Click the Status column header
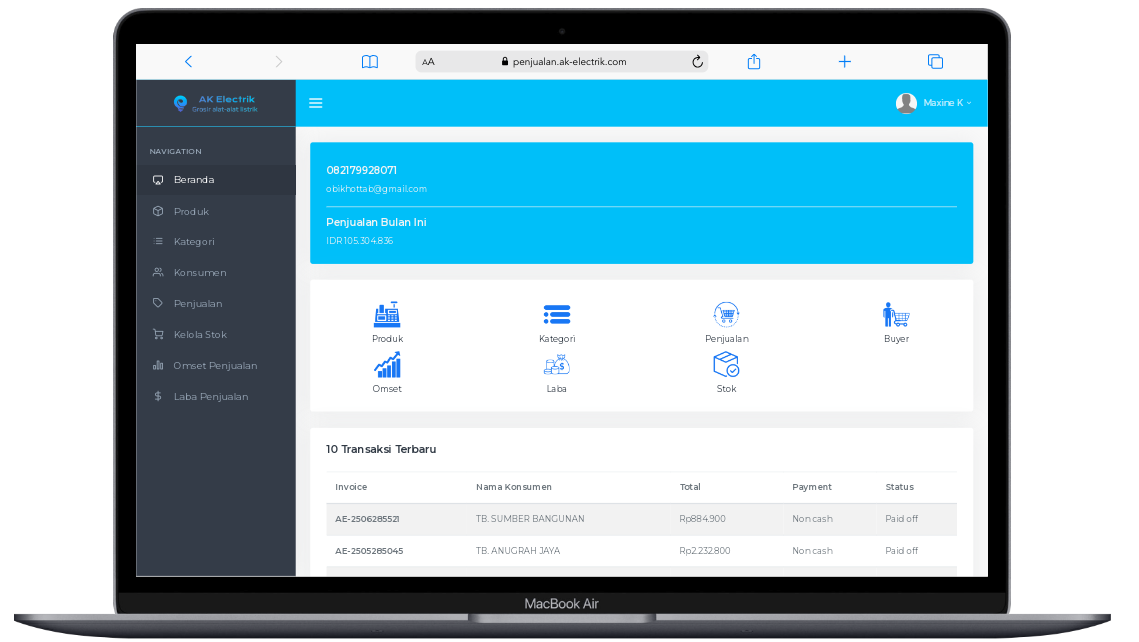Viewport: 1139px width, 642px height. point(899,487)
